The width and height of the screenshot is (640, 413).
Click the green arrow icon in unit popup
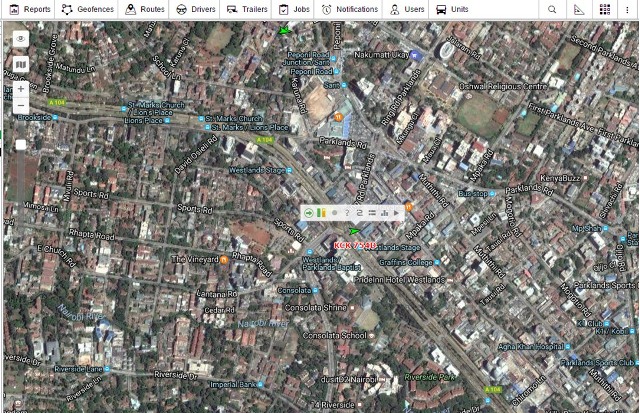coord(309,213)
